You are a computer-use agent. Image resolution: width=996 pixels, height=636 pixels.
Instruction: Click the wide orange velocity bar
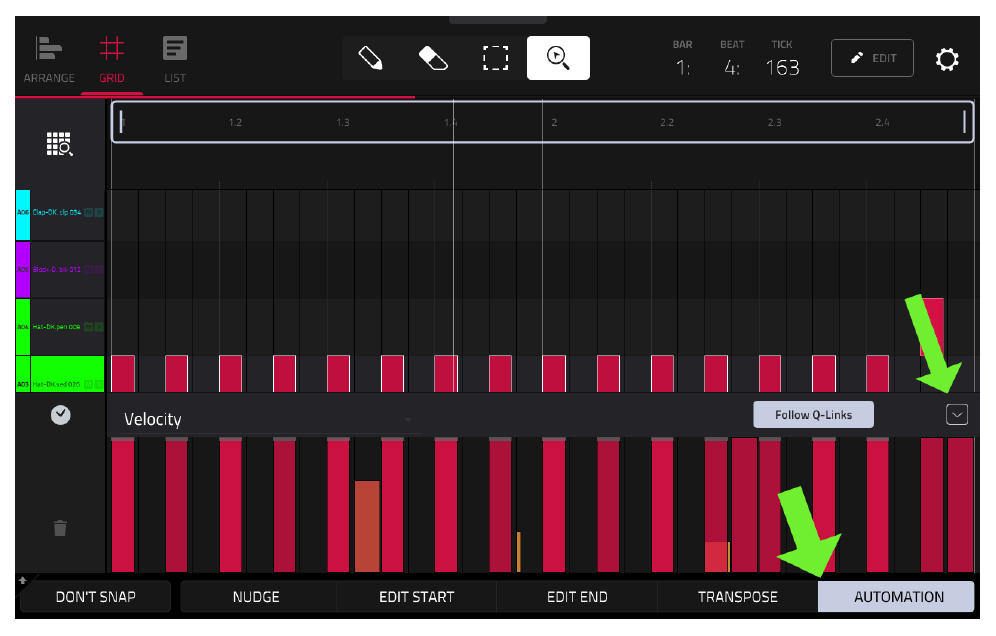[367, 526]
